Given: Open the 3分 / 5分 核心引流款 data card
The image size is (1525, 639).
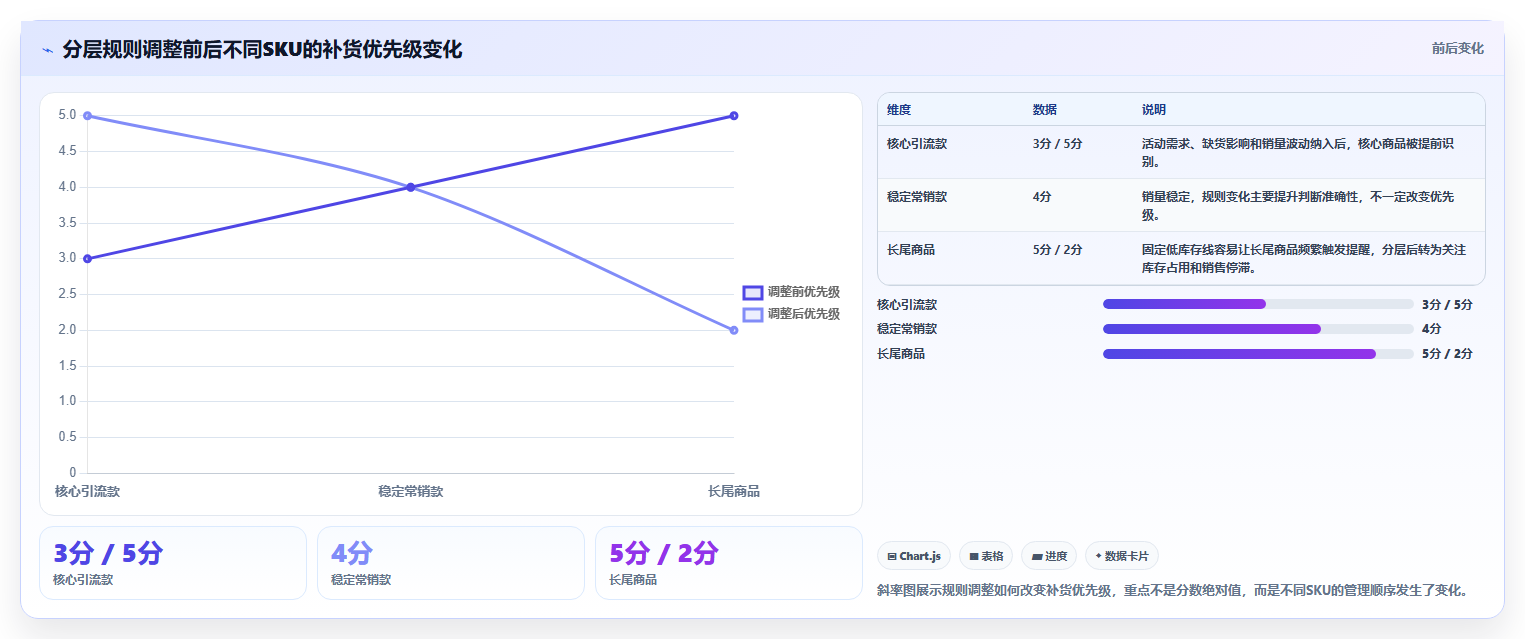Looking at the screenshot, I should click(173, 563).
